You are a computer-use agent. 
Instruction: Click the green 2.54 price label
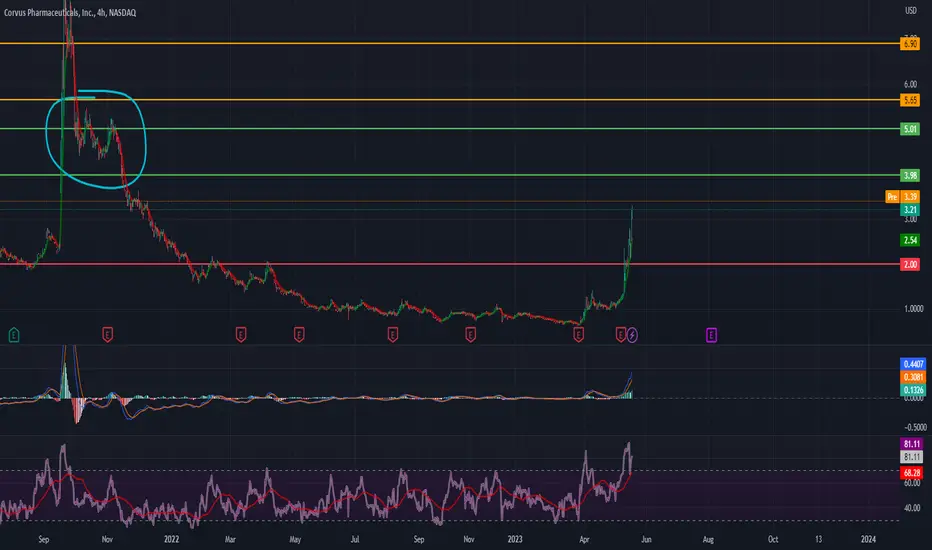[x=910, y=240]
